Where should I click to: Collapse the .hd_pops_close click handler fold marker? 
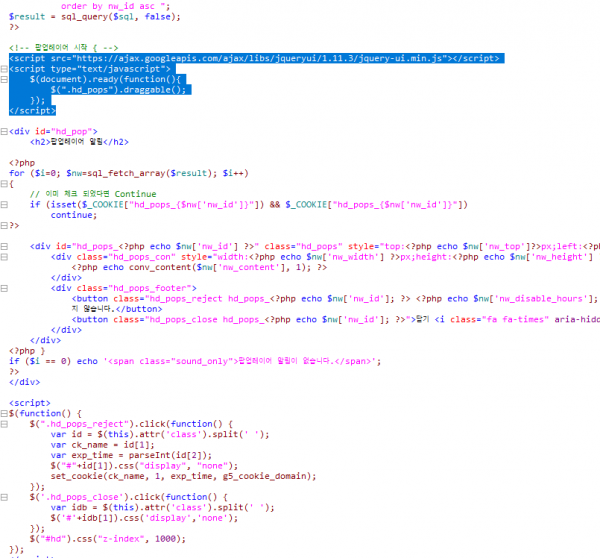(4, 497)
